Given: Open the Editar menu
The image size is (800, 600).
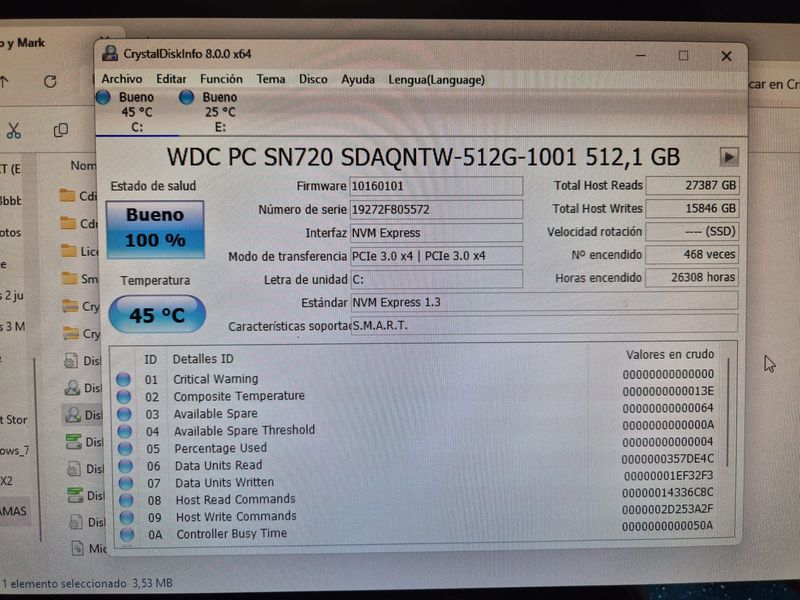Looking at the screenshot, I should coord(171,79).
